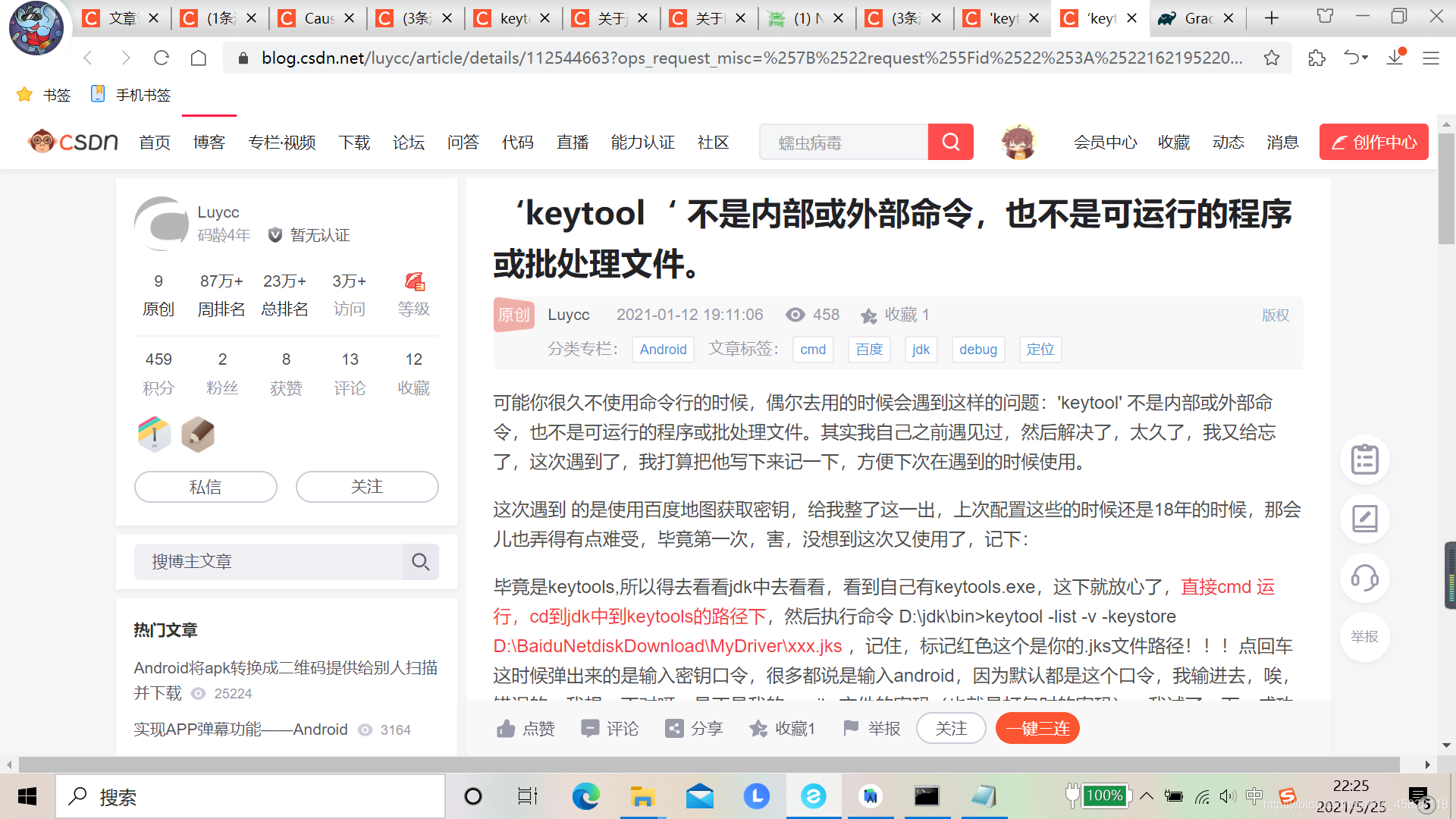Open 博客 in CSDN navigation
The height and width of the screenshot is (819, 1456).
coord(209,143)
